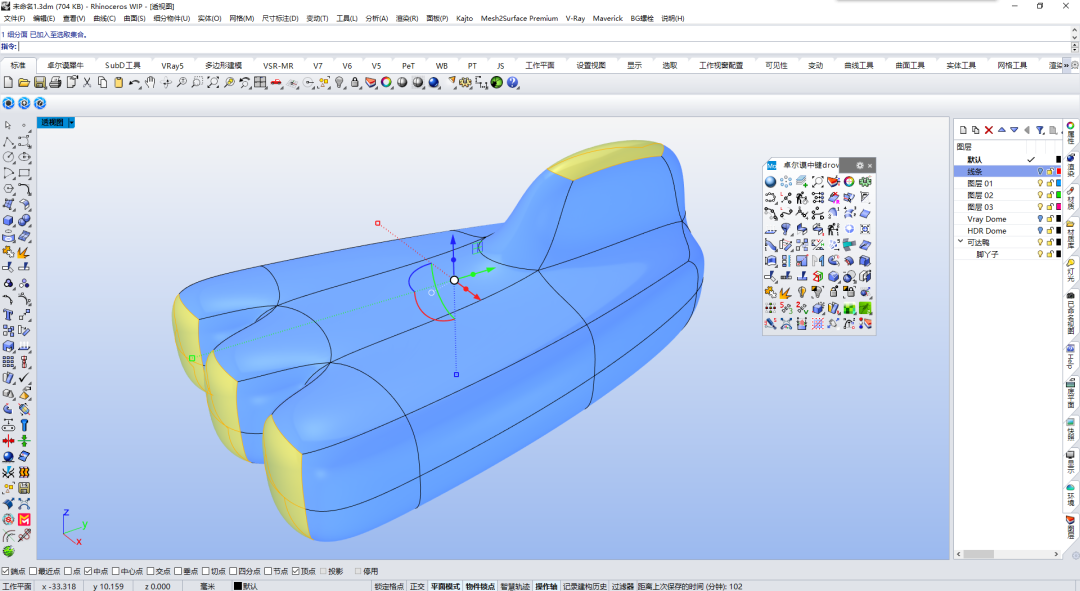Image resolution: width=1080 pixels, height=591 pixels.
Task: Toggle visibility bulb of 图层 01 layer
Action: click(1041, 183)
